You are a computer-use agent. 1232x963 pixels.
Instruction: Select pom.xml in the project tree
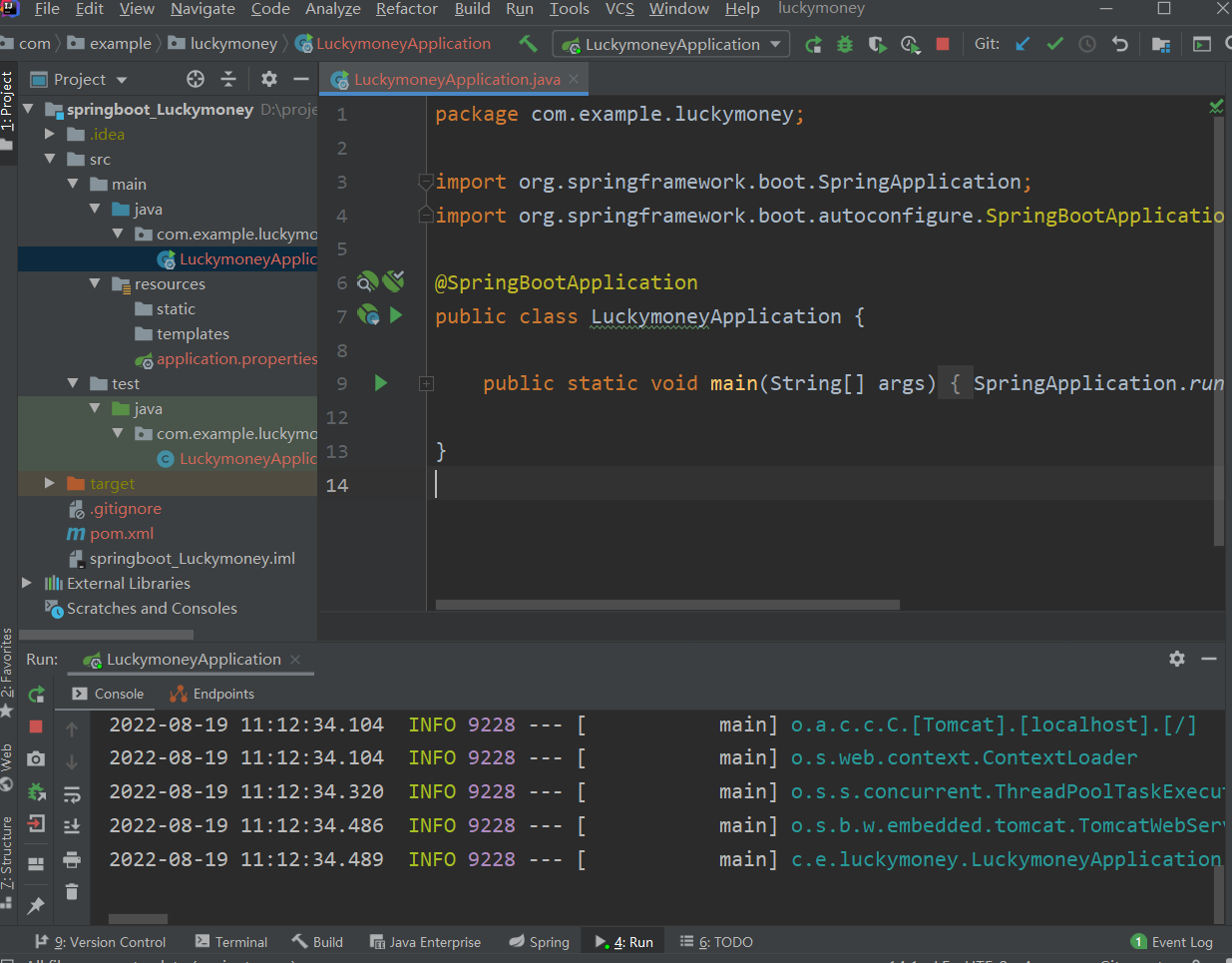pyautogui.click(x=122, y=533)
